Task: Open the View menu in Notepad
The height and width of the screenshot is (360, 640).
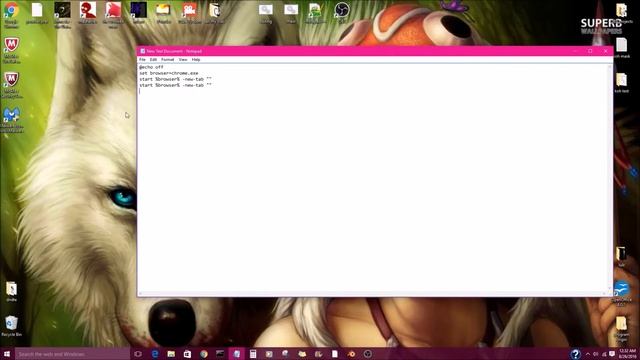Action: click(183, 60)
